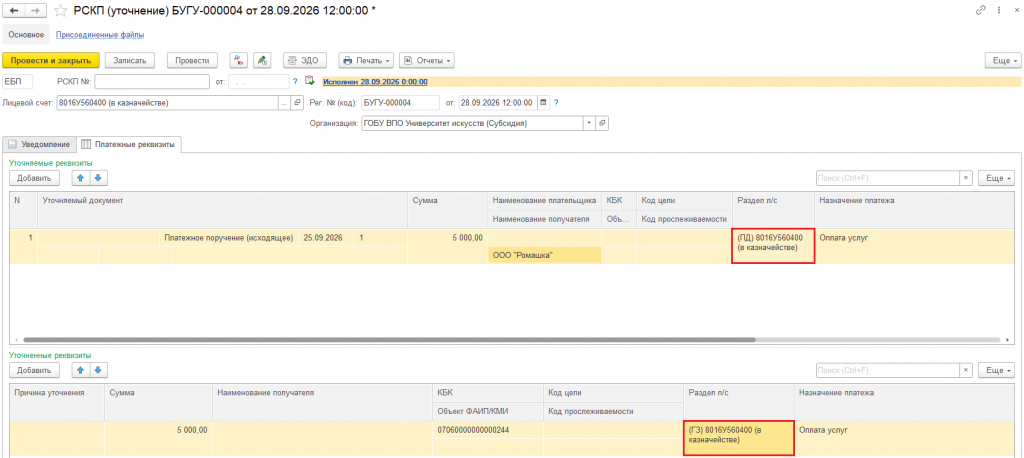Click the Записать button
Screen dimensions: 1024x458
130,60
